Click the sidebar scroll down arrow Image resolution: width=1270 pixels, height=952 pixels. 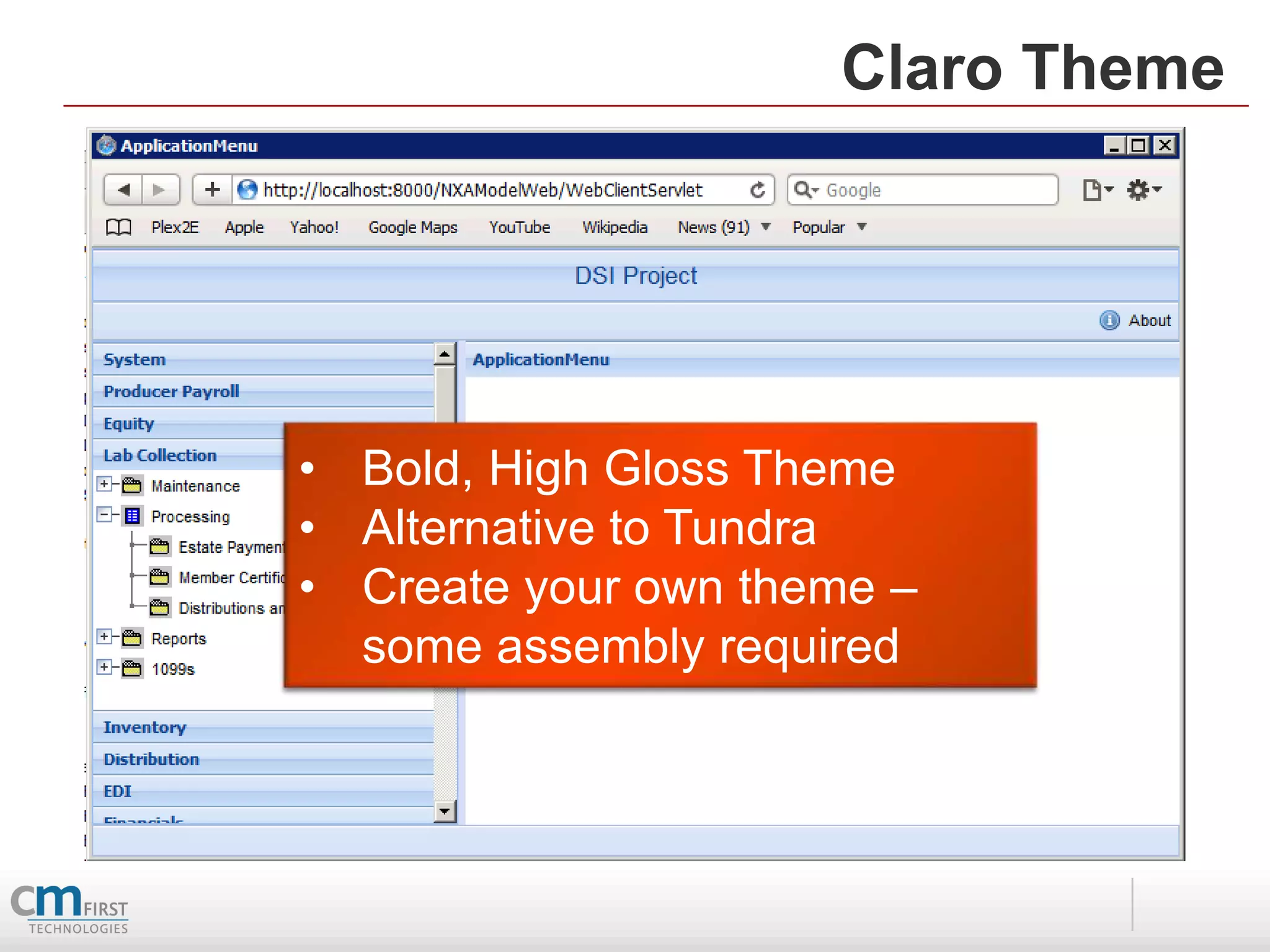click(x=445, y=811)
